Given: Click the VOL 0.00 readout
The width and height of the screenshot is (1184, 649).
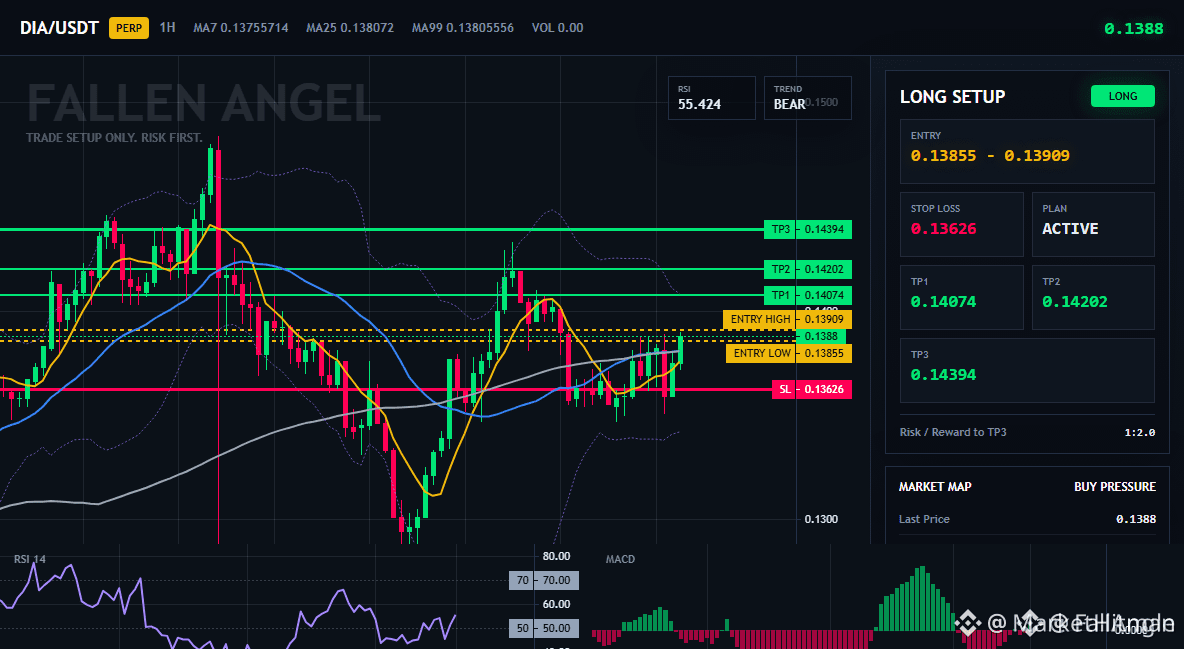Looking at the screenshot, I should point(557,28).
